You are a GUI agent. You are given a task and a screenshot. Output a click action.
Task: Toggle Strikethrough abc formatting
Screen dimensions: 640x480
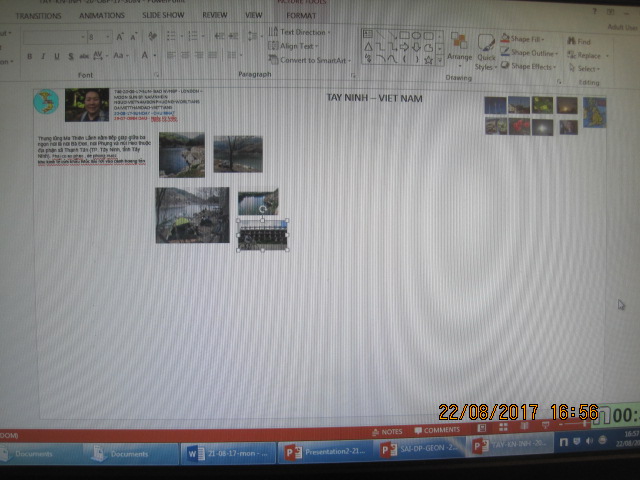point(84,56)
